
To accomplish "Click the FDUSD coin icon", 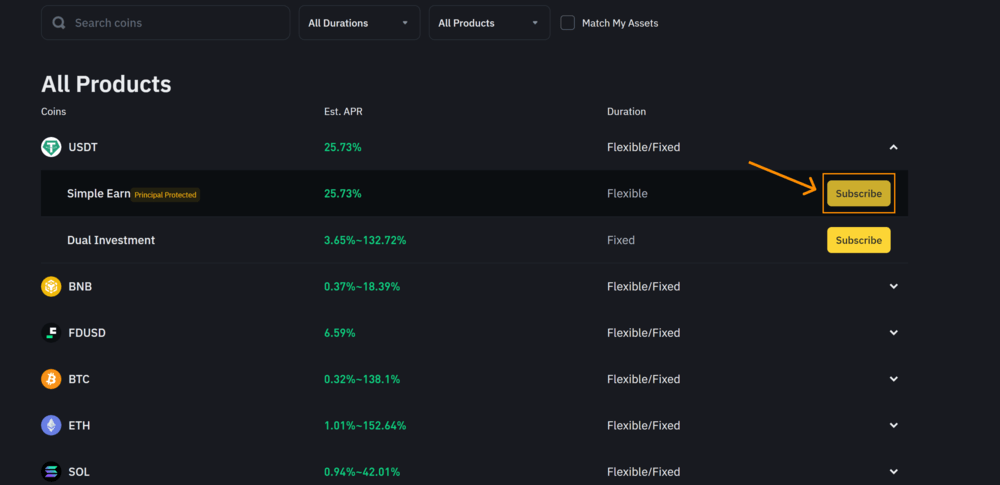I will pyautogui.click(x=51, y=333).
